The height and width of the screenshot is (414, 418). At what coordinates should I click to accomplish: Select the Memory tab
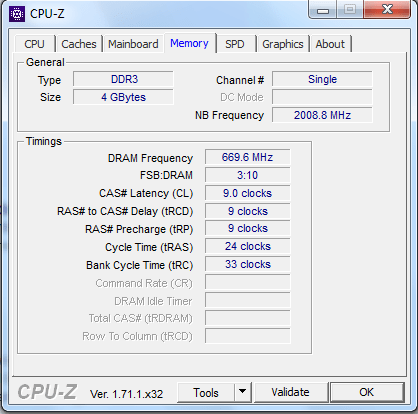(189, 43)
